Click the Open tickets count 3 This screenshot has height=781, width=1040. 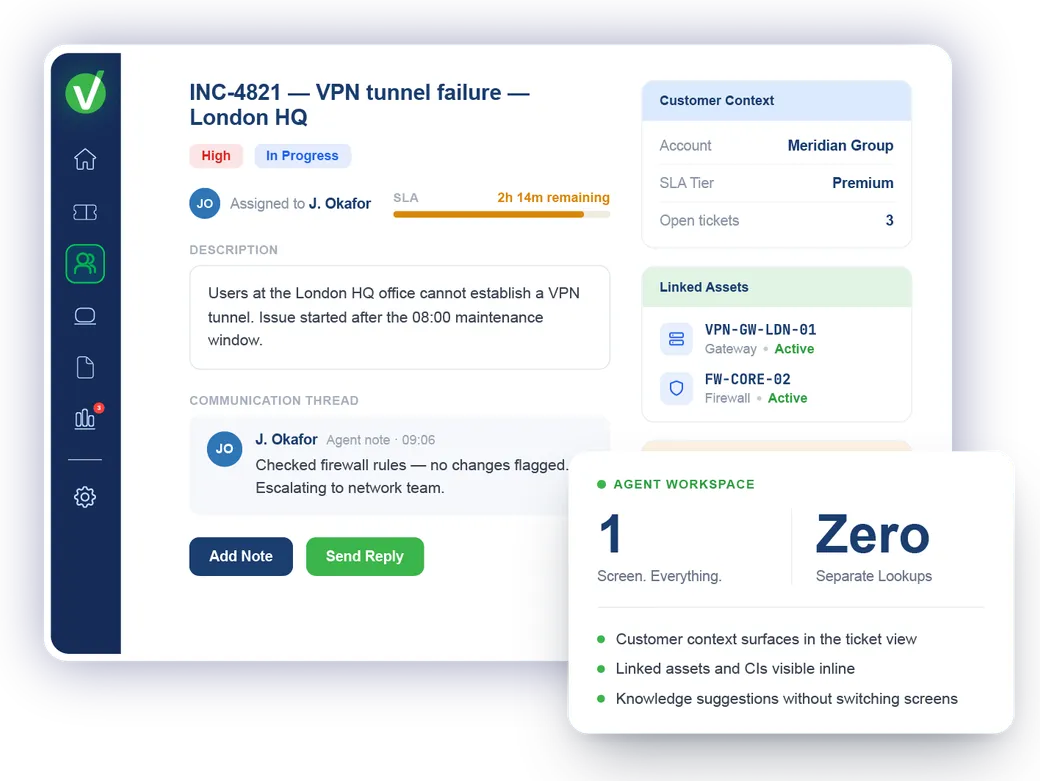889,220
